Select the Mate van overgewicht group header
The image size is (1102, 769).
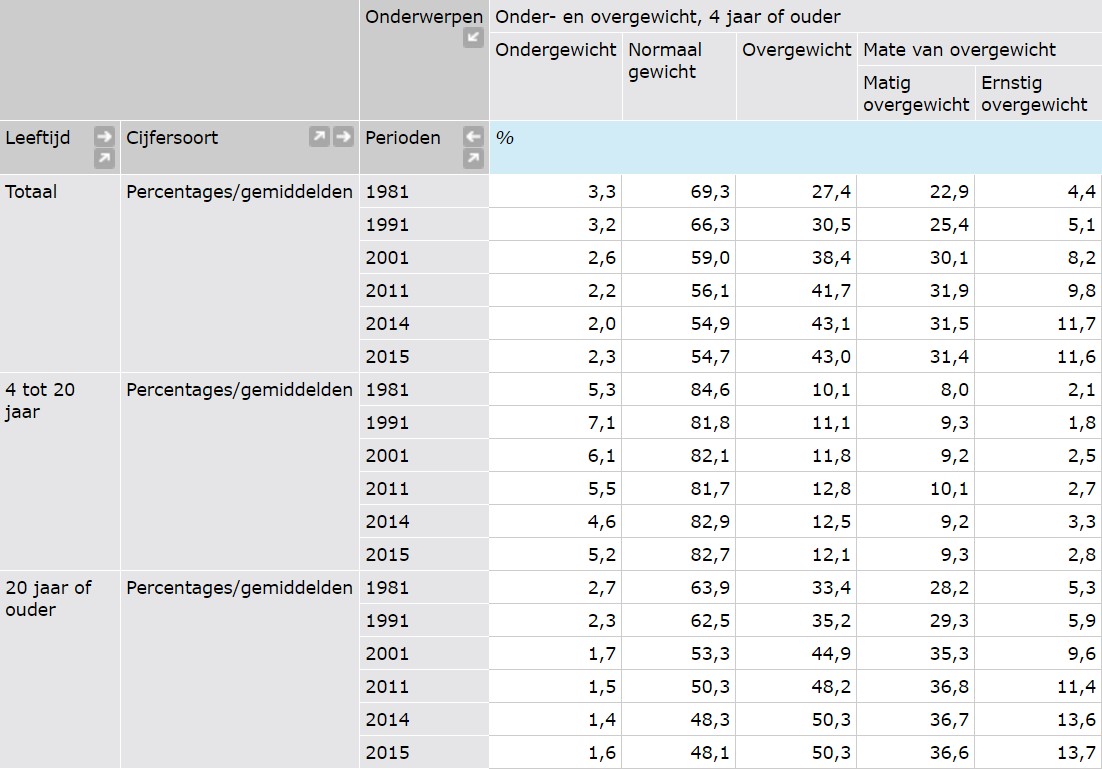tap(959, 50)
